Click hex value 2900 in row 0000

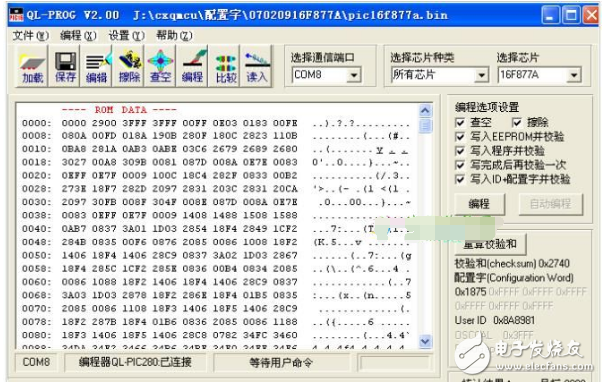point(104,123)
